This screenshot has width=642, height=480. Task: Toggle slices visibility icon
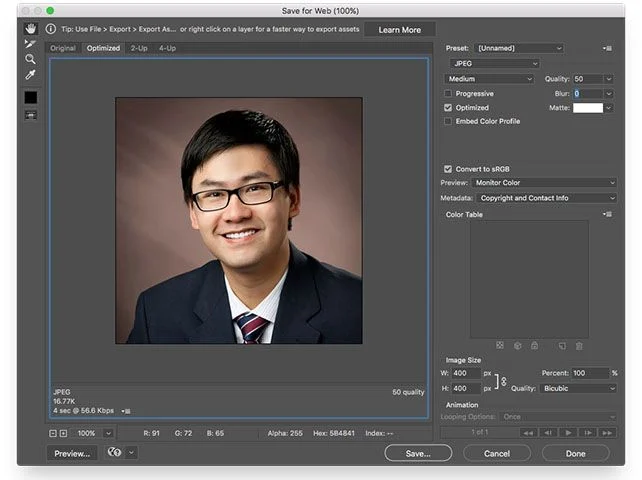[30, 115]
